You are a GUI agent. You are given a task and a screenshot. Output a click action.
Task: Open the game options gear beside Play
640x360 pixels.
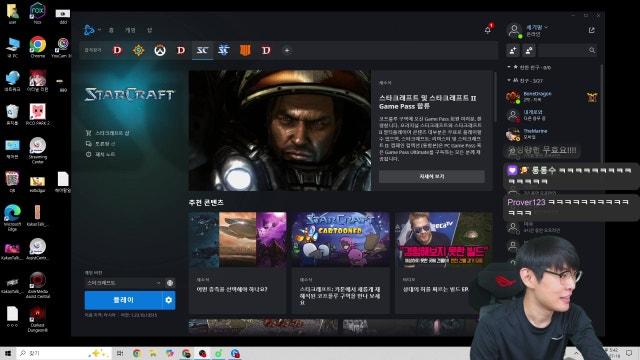point(169,300)
